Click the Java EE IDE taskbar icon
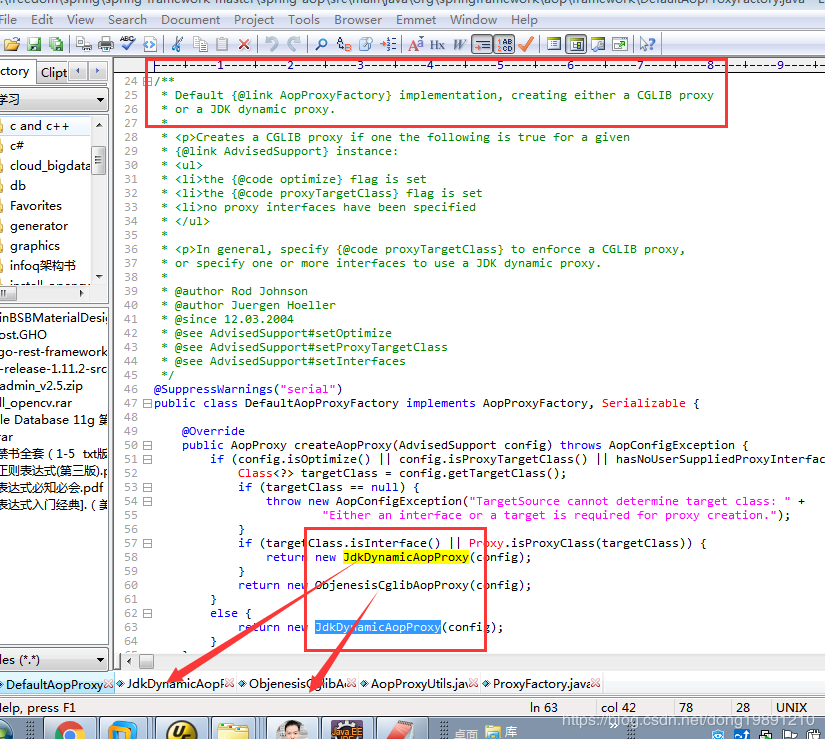The width and height of the screenshot is (825, 739). [x=346, y=730]
